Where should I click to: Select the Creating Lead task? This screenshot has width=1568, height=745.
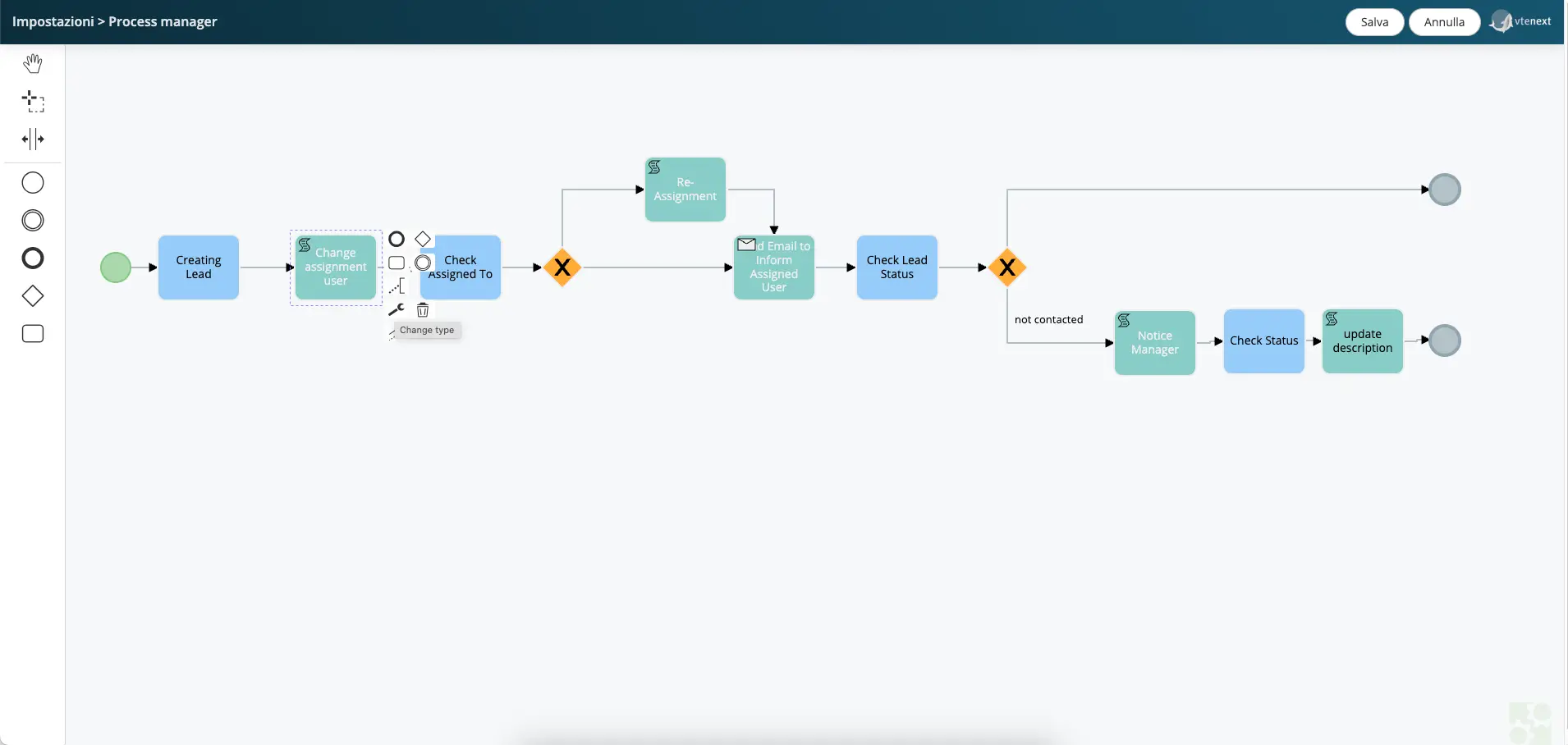[x=199, y=267]
